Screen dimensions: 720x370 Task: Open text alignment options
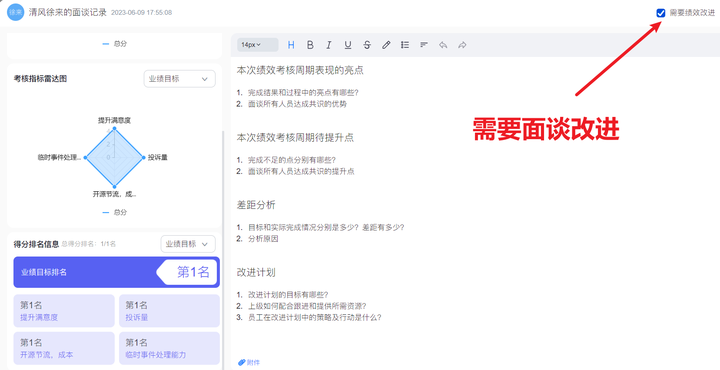click(x=424, y=45)
